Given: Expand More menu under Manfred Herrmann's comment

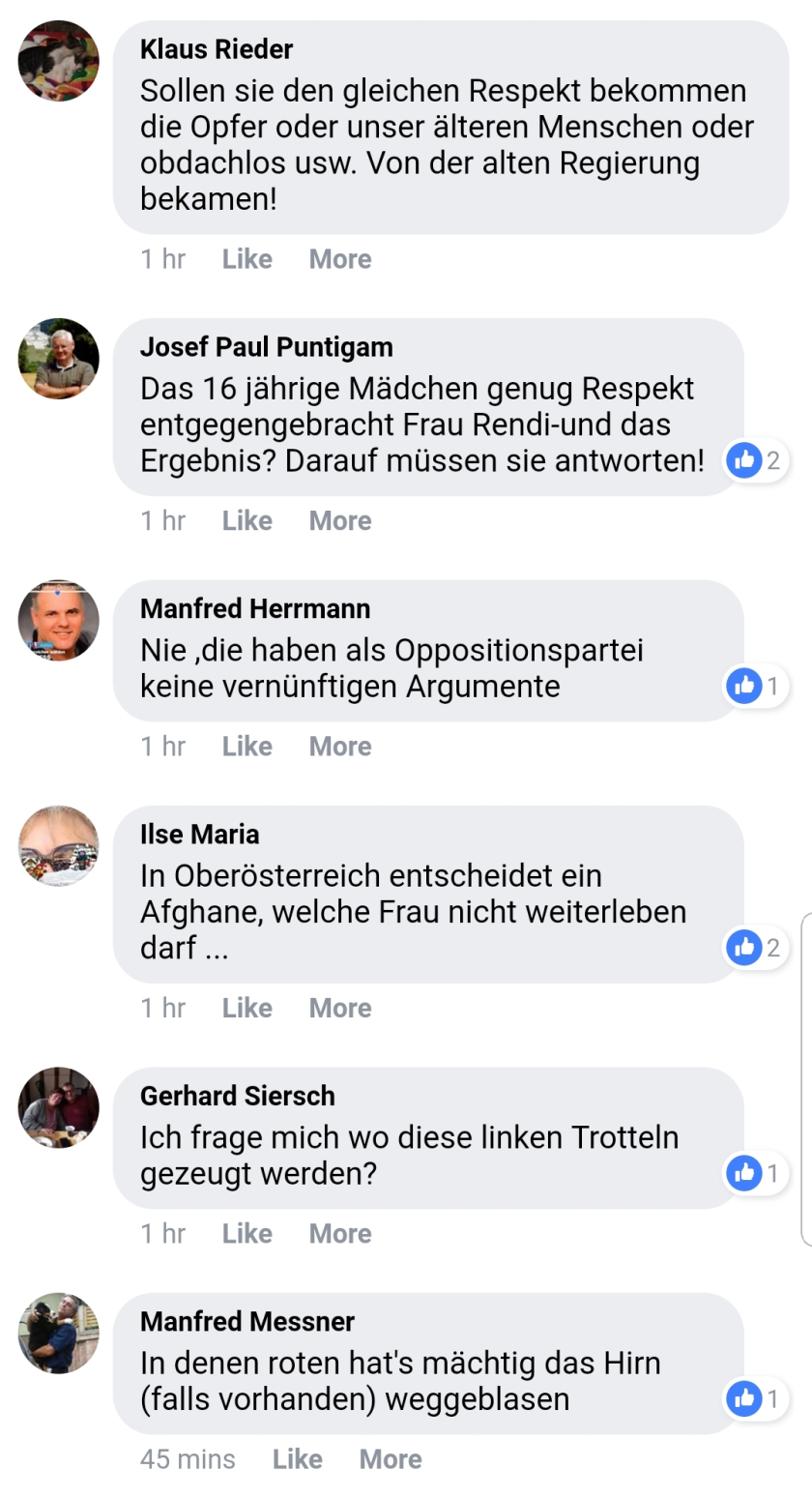Looking at the screenshot, I should 340,747.
